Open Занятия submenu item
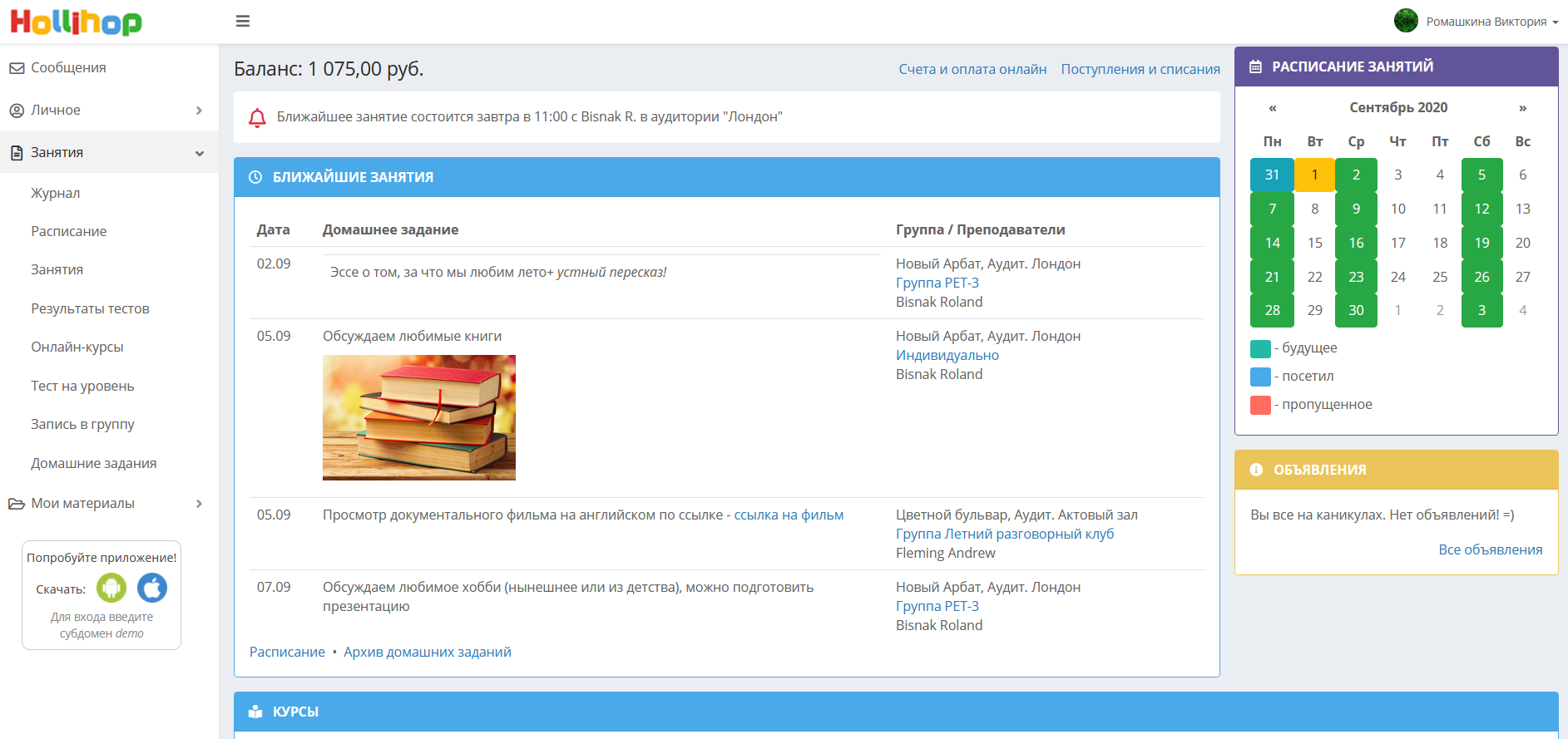This screenshot has height=739, width=1568. click(57, 269)
